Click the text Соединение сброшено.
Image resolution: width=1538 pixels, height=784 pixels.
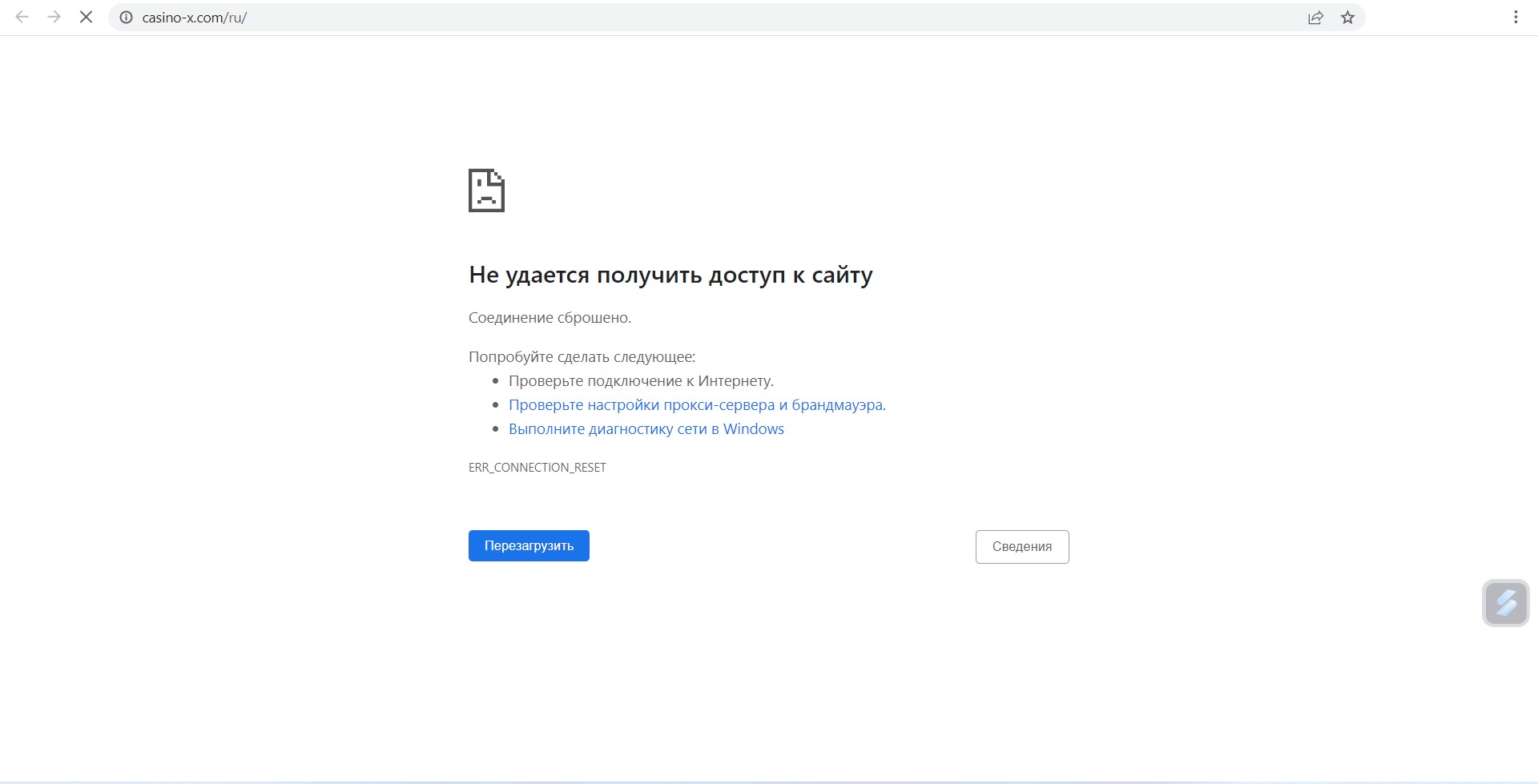click(550, 318)
